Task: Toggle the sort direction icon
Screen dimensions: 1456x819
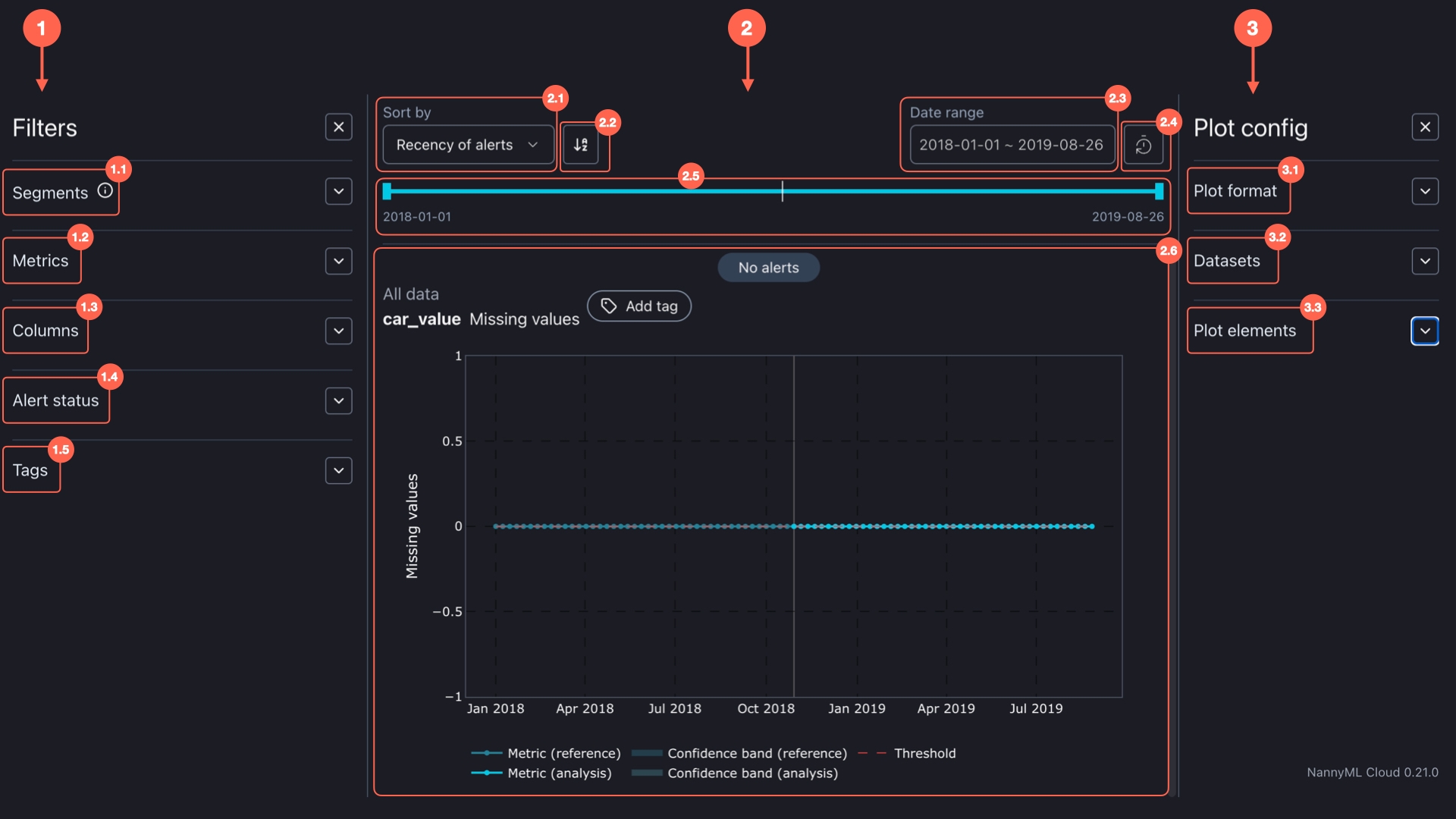Action: click(x=581, y=145)
